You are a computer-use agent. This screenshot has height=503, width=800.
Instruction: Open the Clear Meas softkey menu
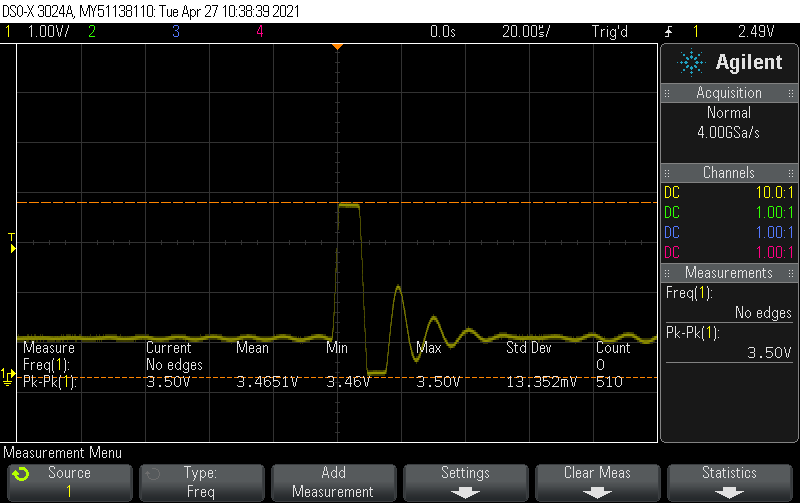pyautogui.click(x=597, y=483)
